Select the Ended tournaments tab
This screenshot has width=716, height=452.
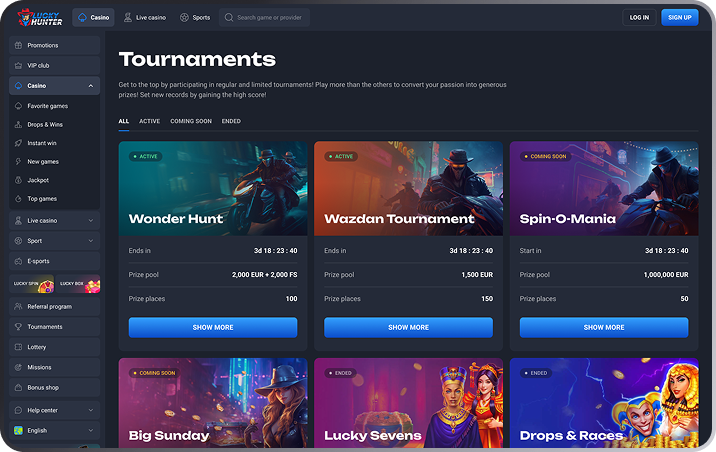point(231,121)
